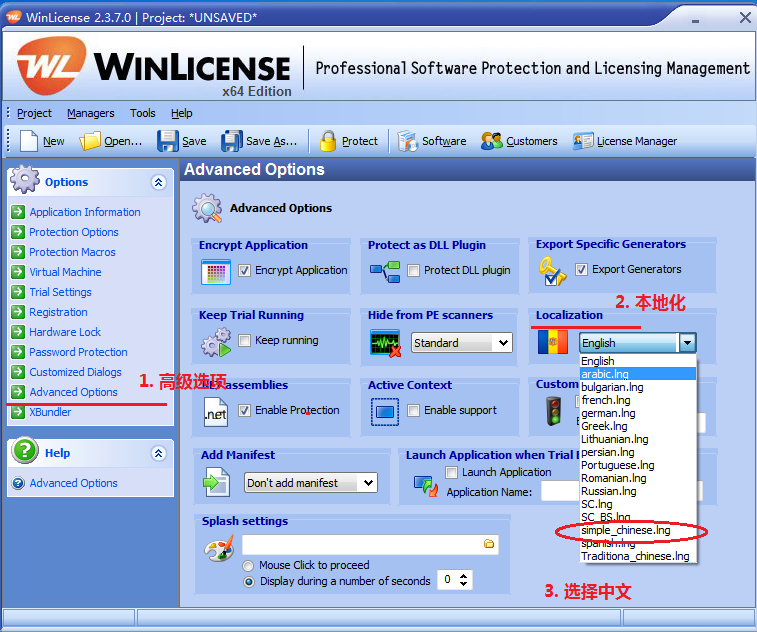Image resolution: width=757 pixels, height=632 pixels.
Task: Open the Customers toolbar icon
Action: coord(491,141)
